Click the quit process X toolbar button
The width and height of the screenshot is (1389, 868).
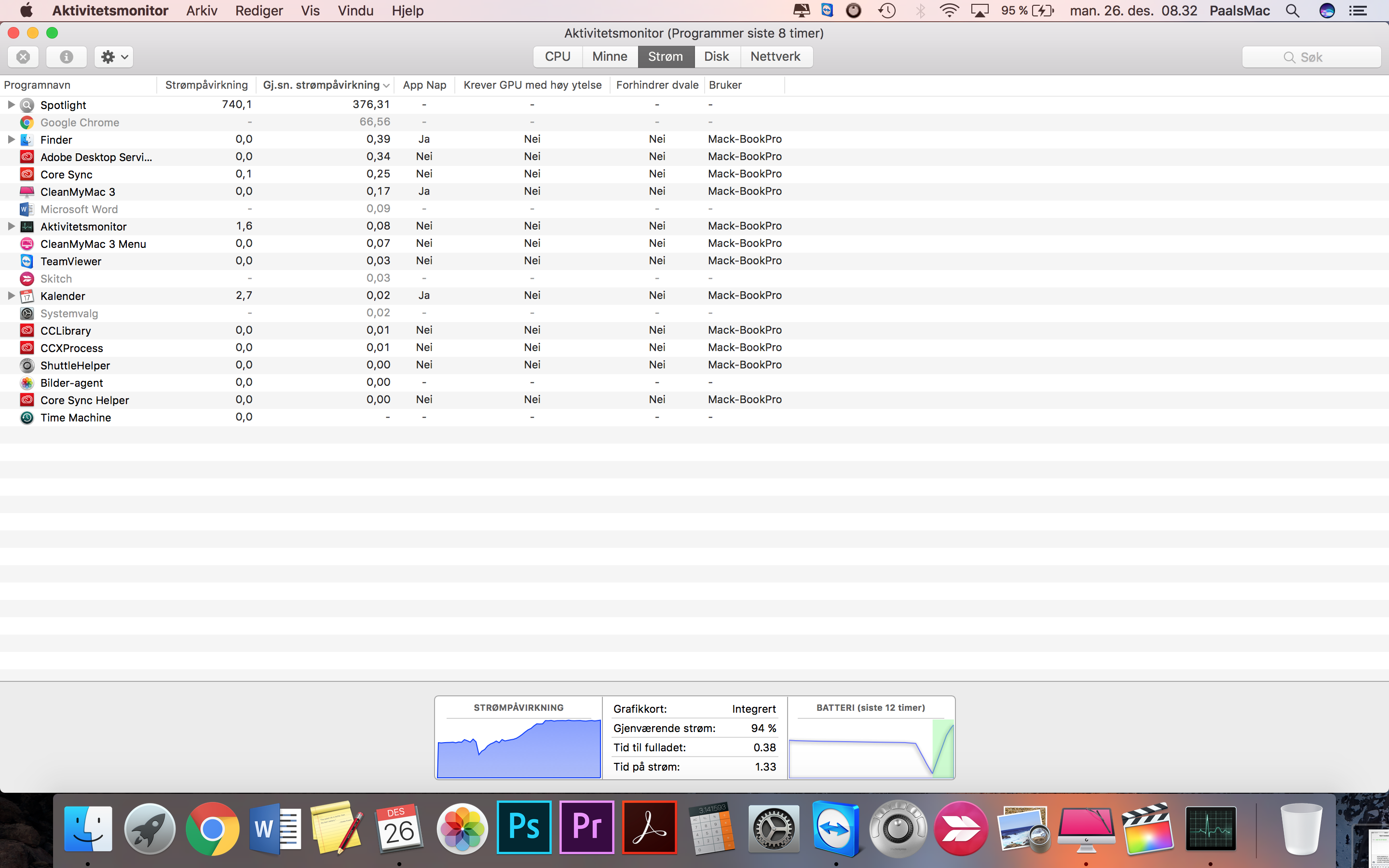pyautogui.click(x=23, y=57)
